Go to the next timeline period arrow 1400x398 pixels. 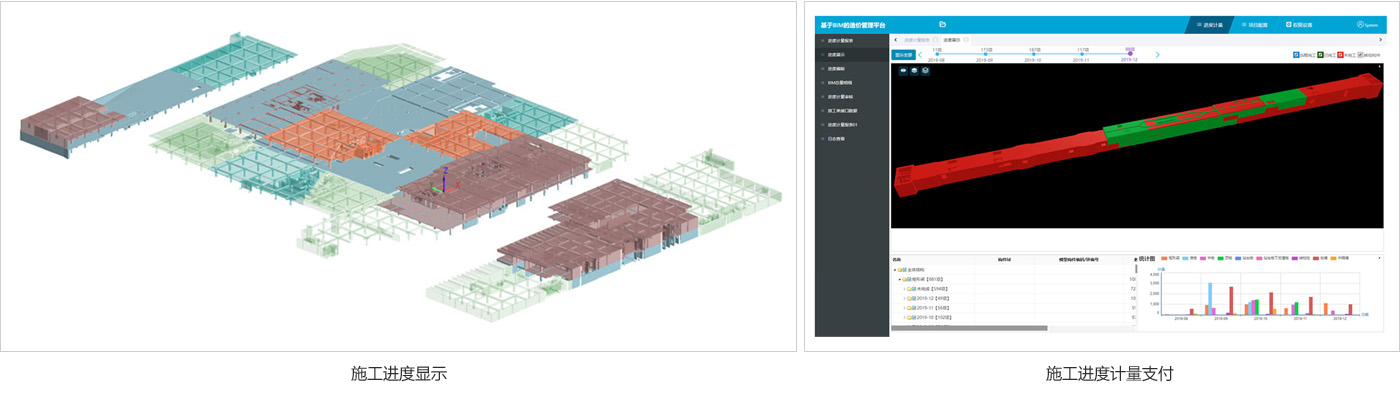pos(1158,54)
